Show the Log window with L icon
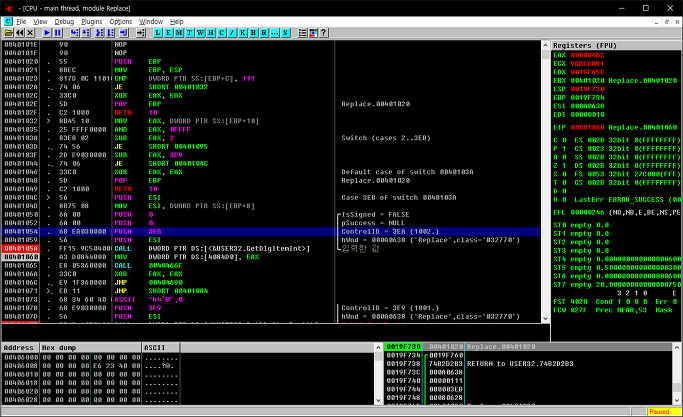 (158, 33)
